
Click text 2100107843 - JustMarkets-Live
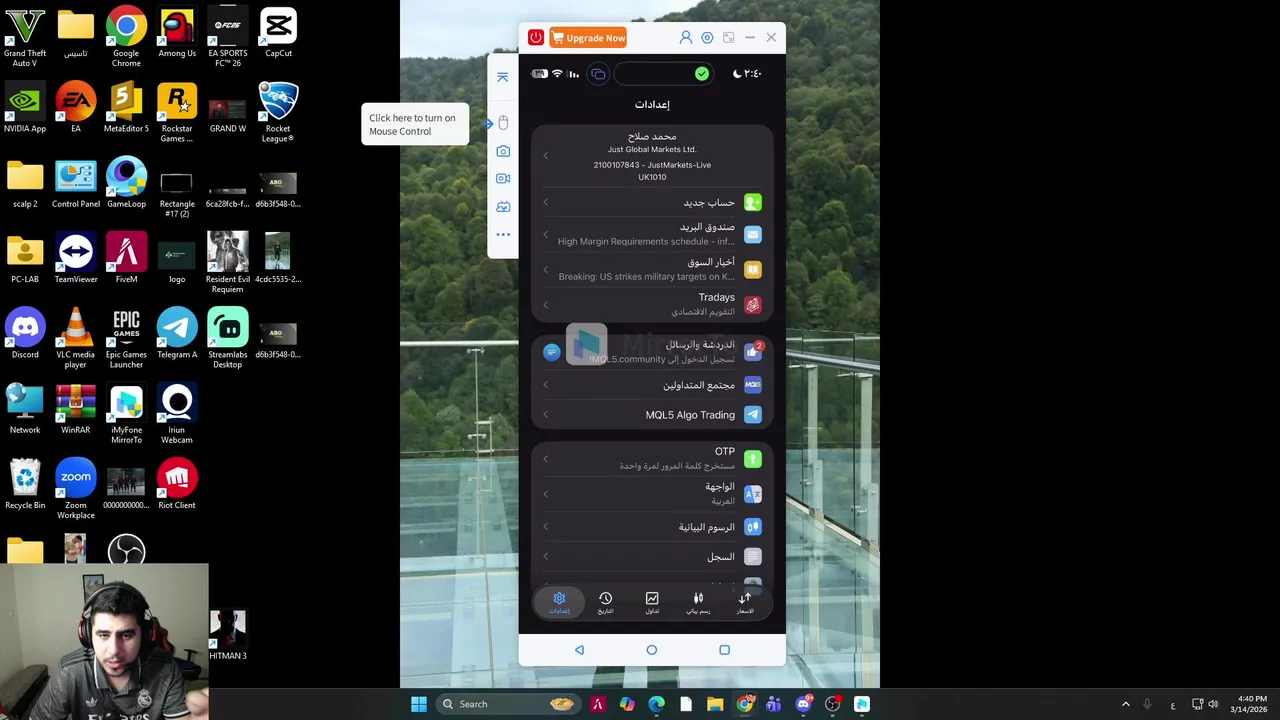[652, 165]
